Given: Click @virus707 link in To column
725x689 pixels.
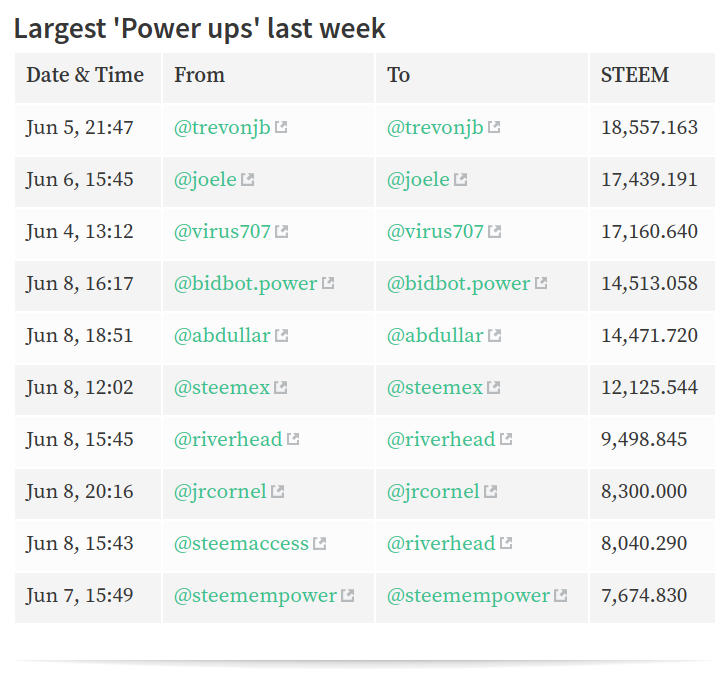Looking at the screenshot, I should pyautogui.click(x=435, y=231).
